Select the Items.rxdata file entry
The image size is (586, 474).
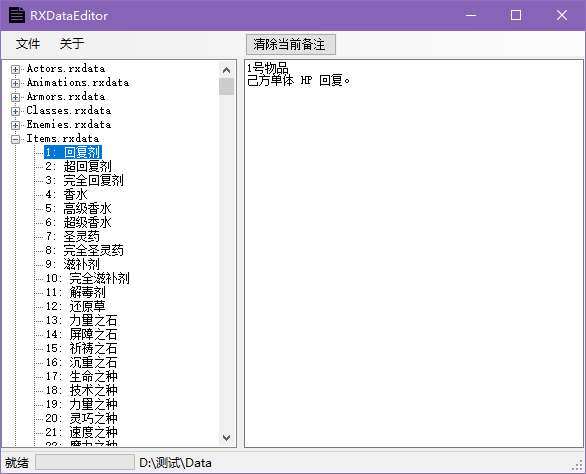tap(63, 139)
